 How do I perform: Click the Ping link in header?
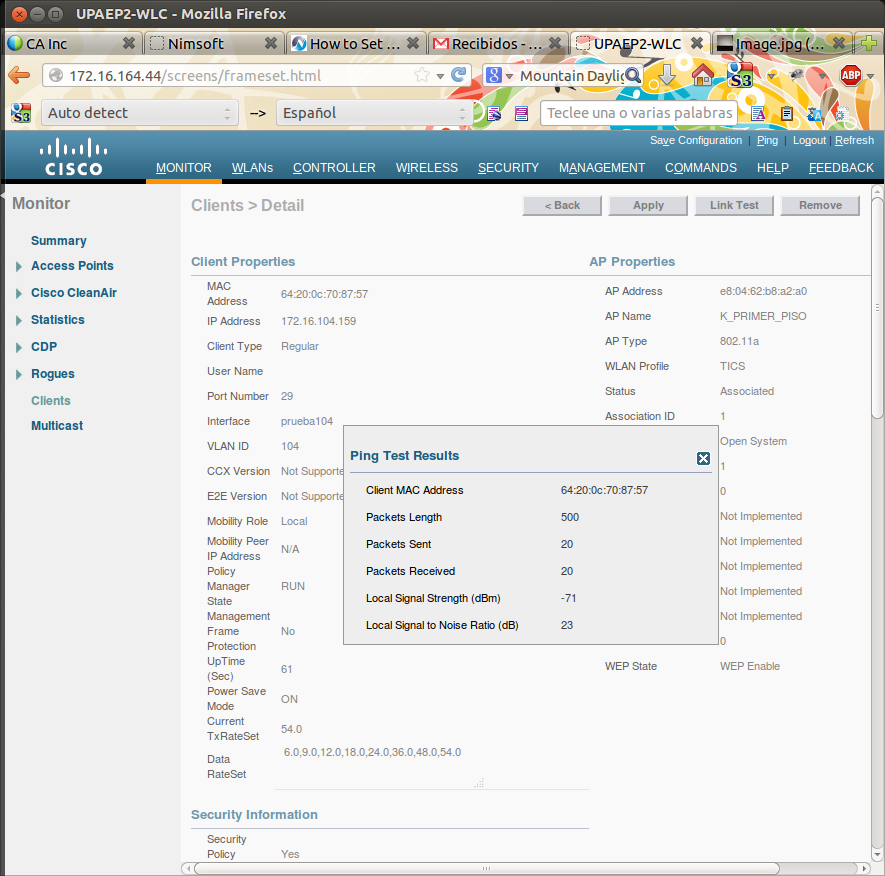tap(767, 141)
